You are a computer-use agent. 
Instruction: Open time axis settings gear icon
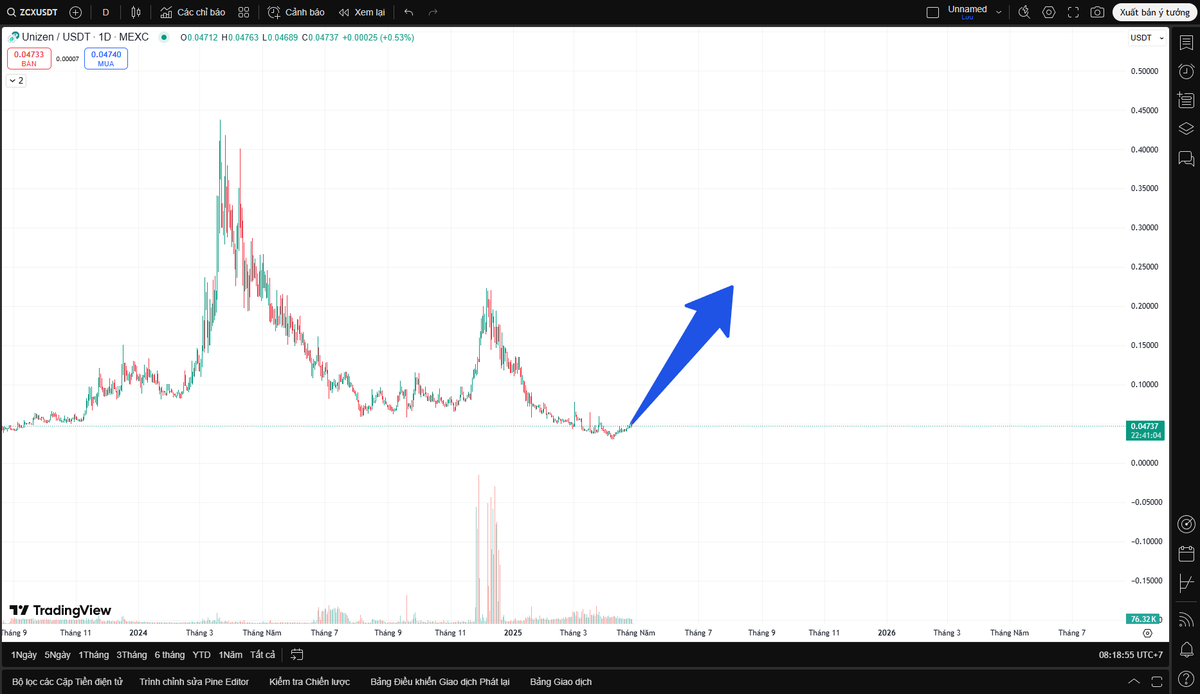[x=1147, y=633]
